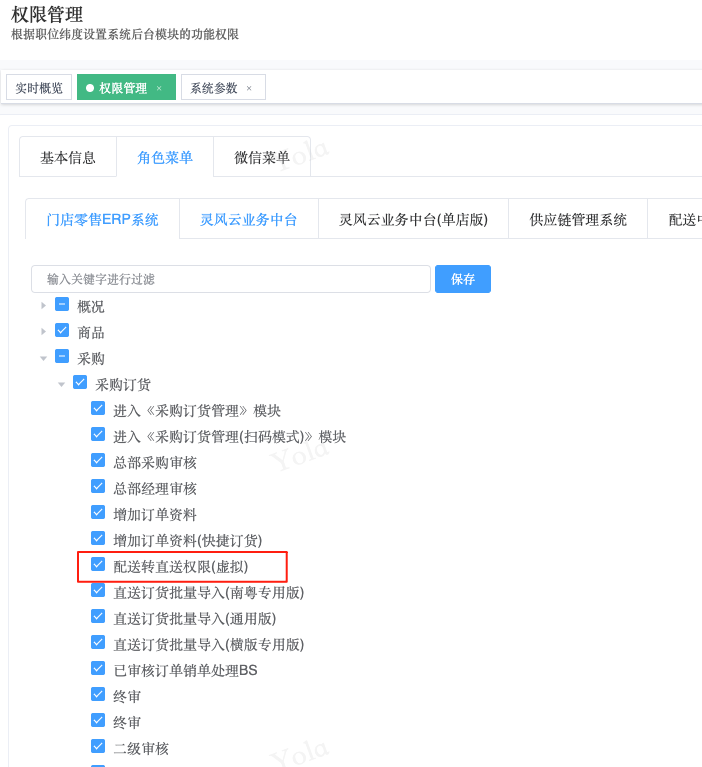Screen dimensions: 702x767
Task: Collapse the 采购订货 tree node
Action: pyautogui.click(x=61, y=384)
